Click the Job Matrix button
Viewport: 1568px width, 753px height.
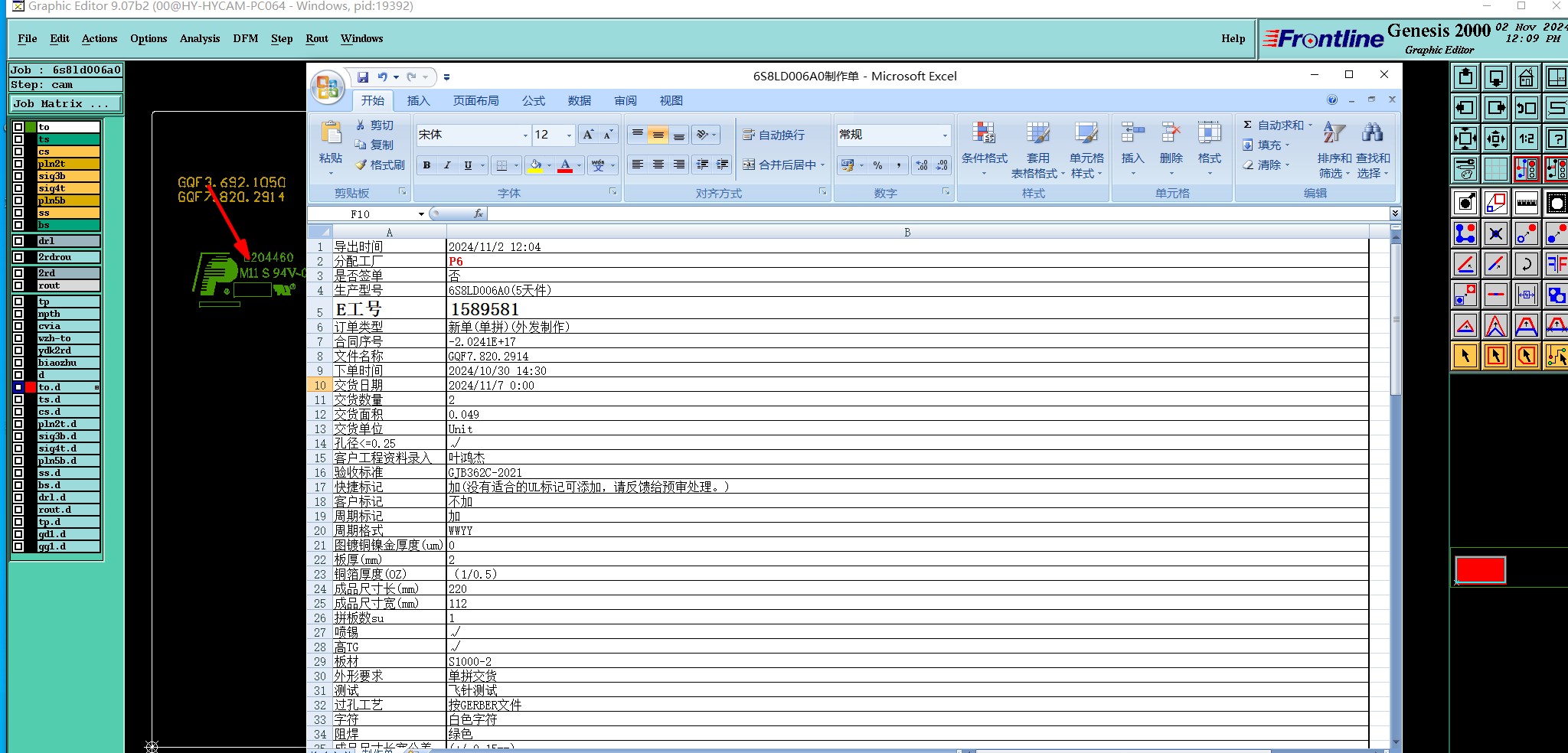pos(66,104)
